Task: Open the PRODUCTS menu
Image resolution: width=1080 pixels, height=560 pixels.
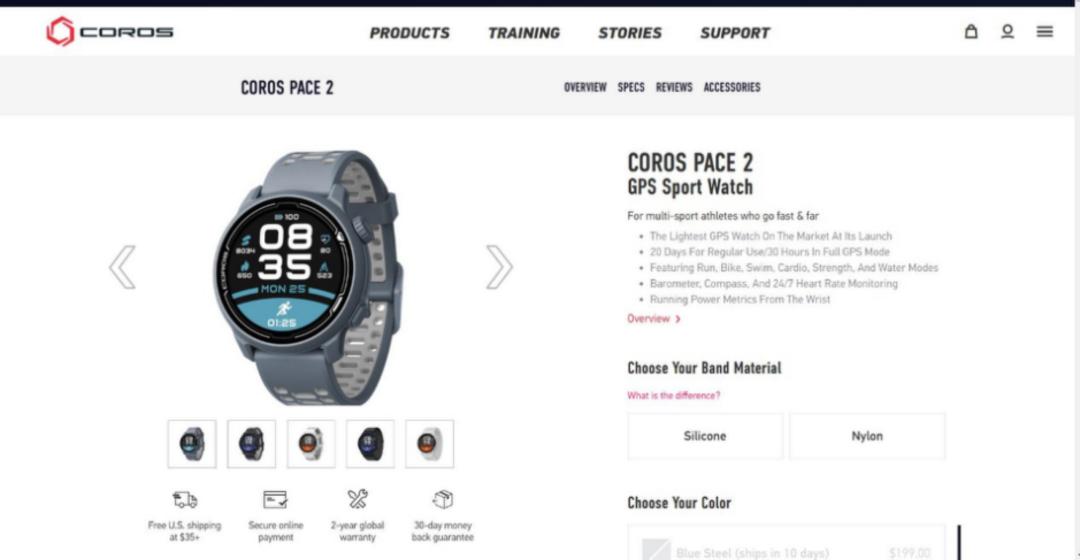Action: [409, 32]
